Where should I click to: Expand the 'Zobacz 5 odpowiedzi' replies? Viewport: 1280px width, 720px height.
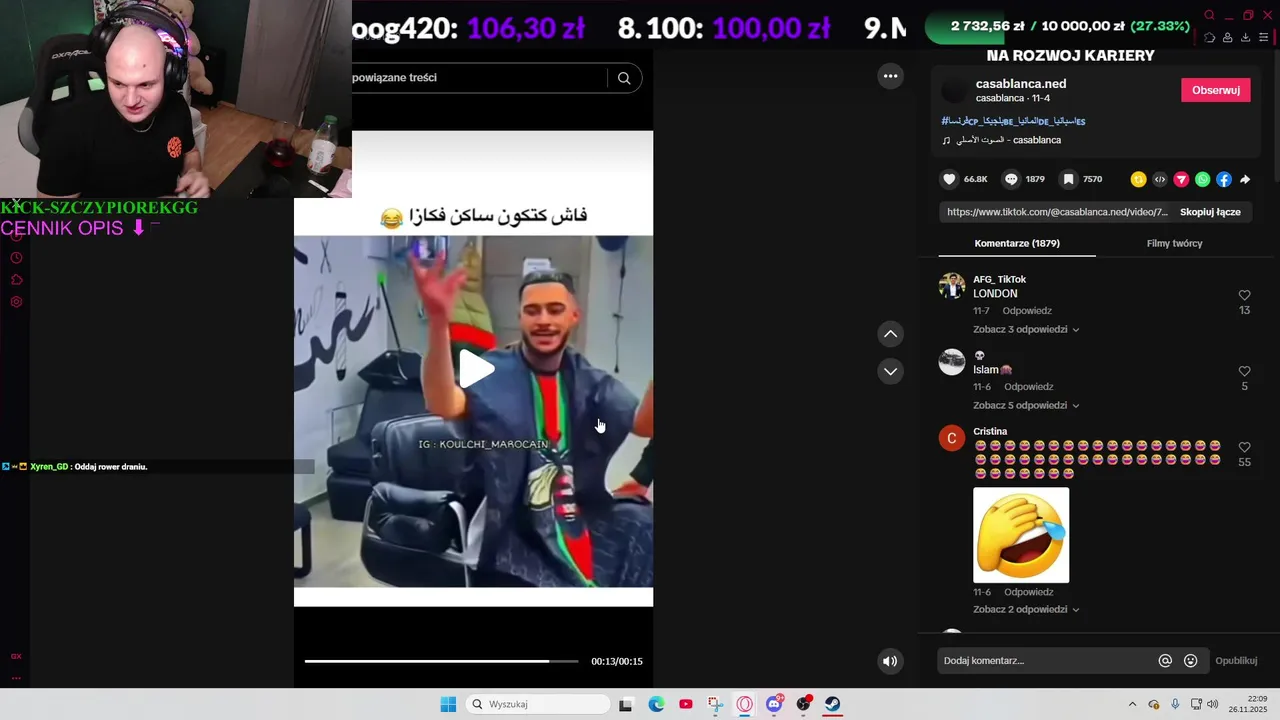click(x=1026, y=405)
